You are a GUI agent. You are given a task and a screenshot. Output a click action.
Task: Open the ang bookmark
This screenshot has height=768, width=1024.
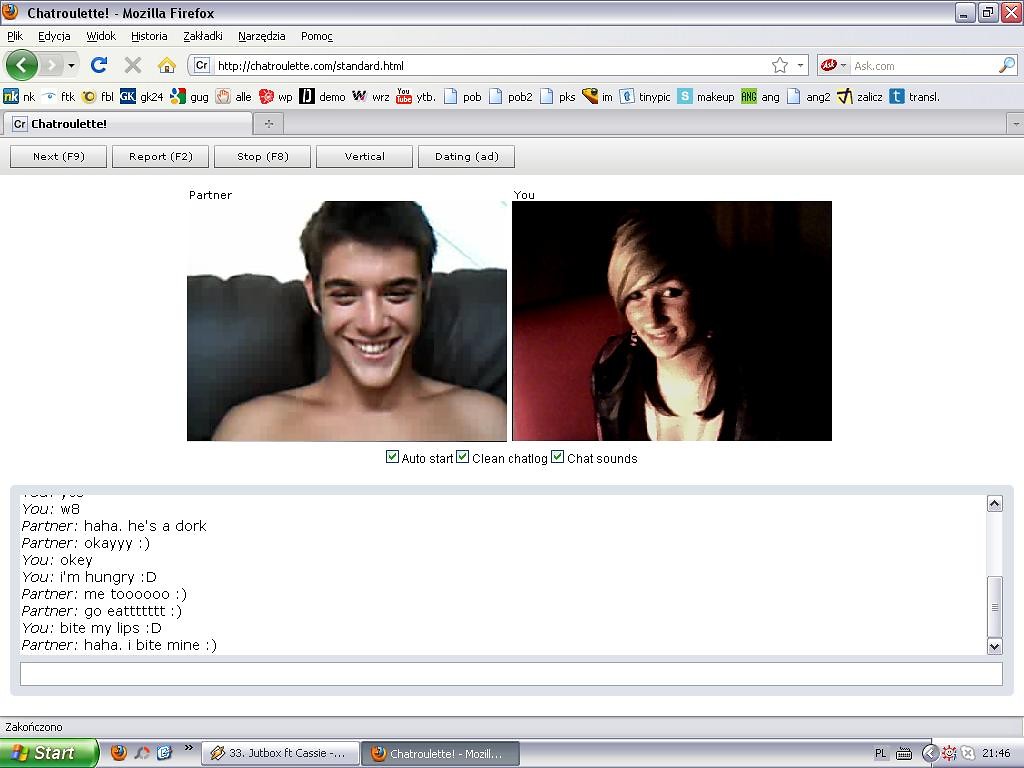coord(760,97)
